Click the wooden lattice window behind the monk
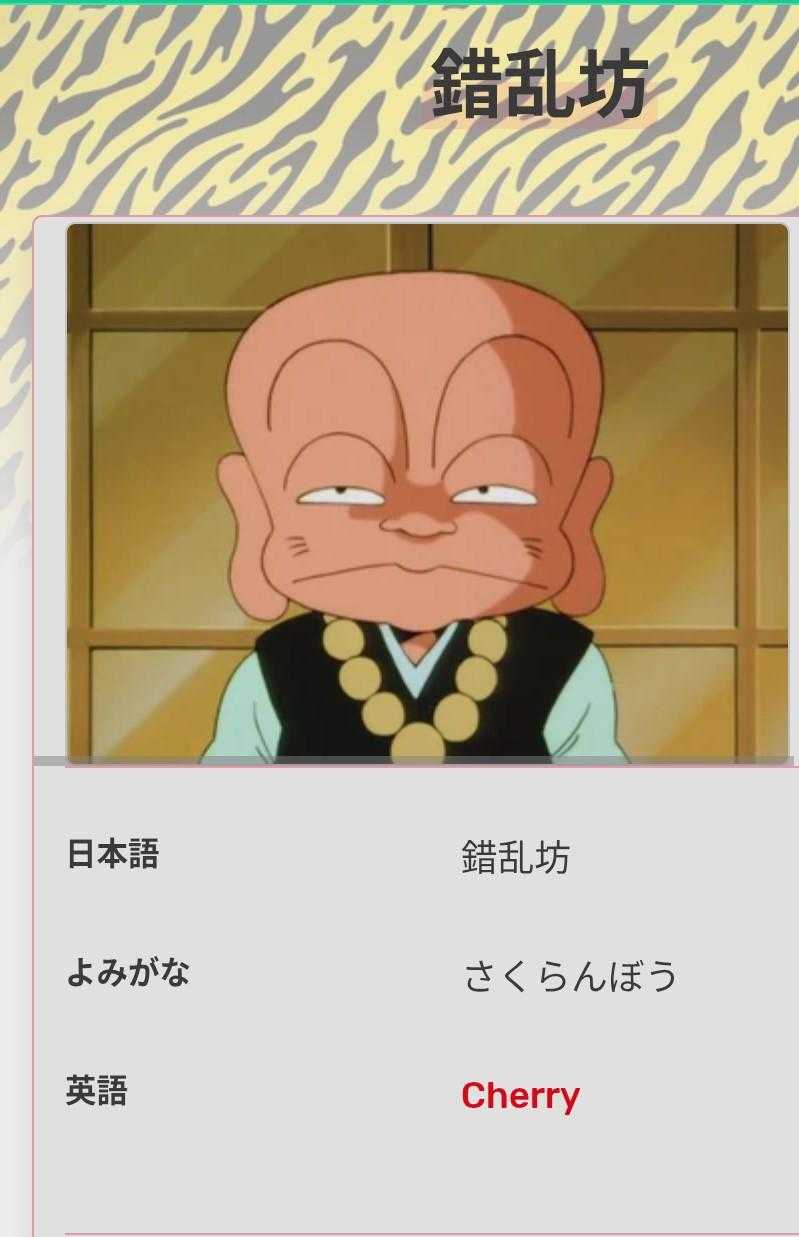The width and height of the screenshot is (799, 1237). click(x=150, y=400)
